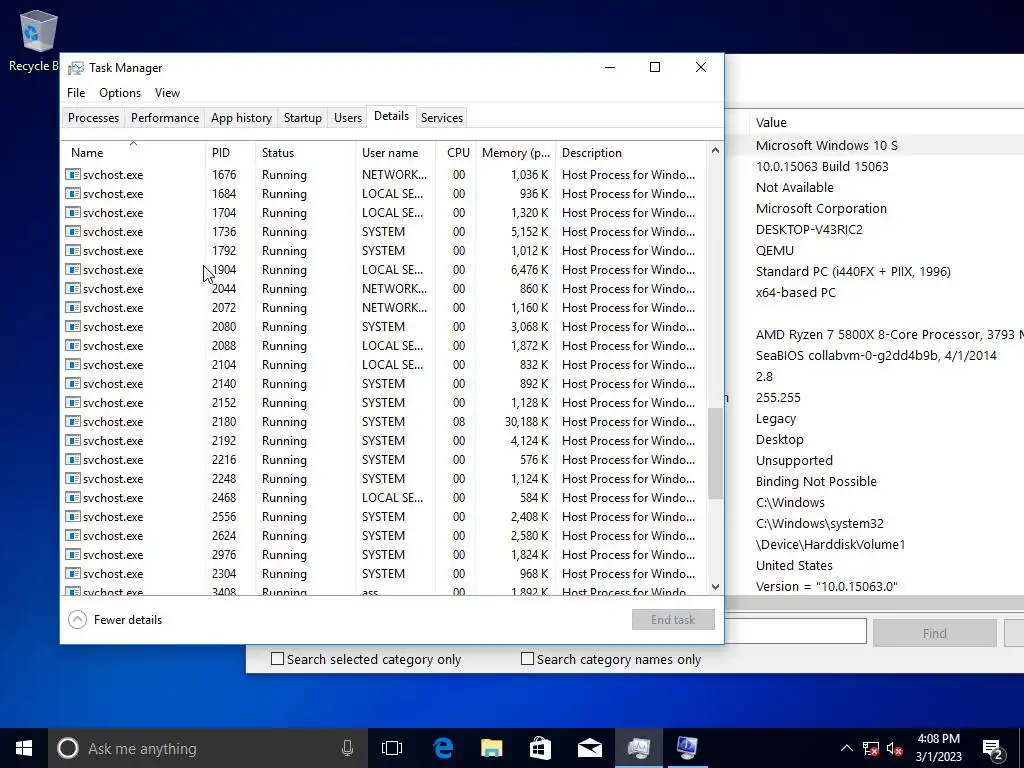Sort by the Status column header
This screenshot has width=1024, height=768.
pos(305,152)
